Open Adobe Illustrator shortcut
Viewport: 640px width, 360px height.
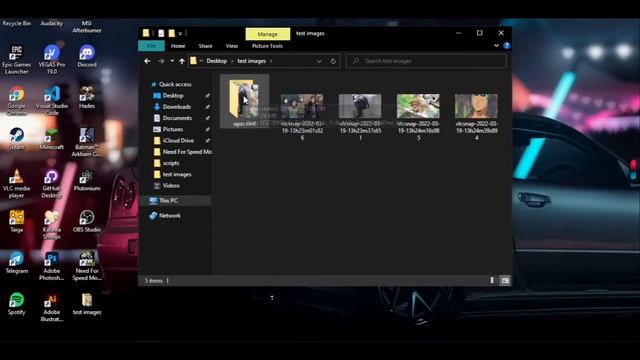tap(52, 307)
